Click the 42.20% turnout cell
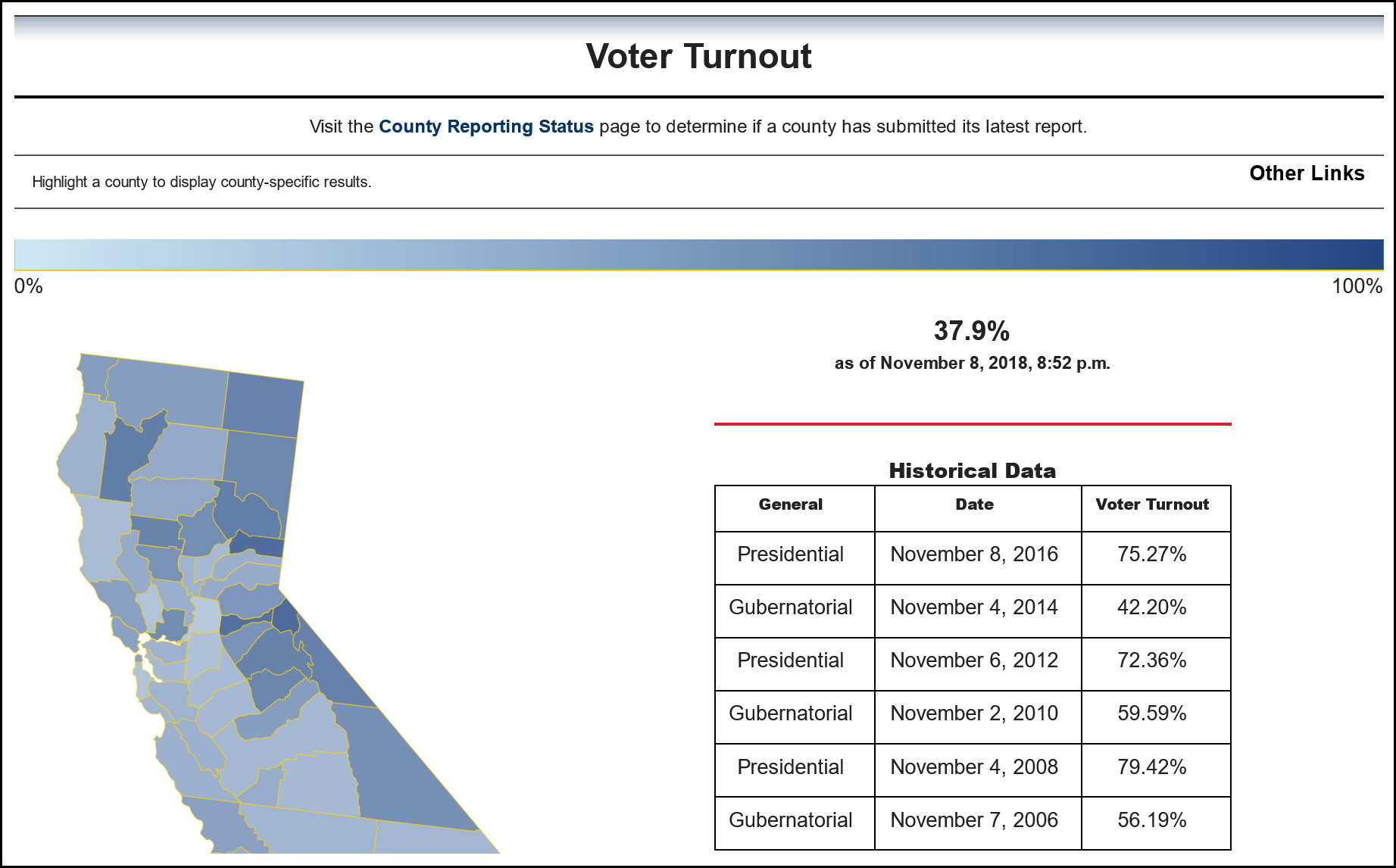This screenshot has height=868, width=1396. [x=1152, y=607]
